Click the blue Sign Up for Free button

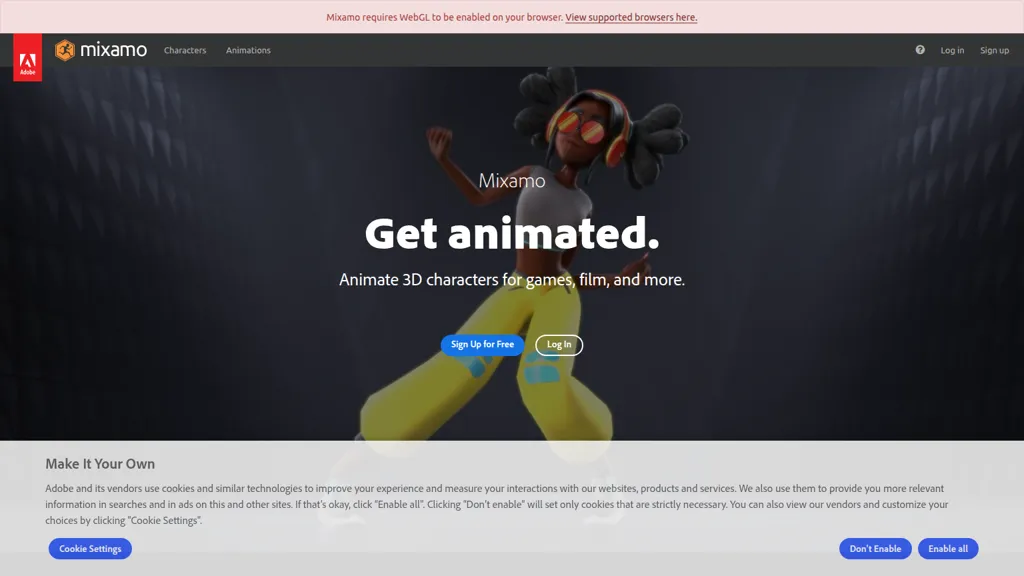(482, 344)
